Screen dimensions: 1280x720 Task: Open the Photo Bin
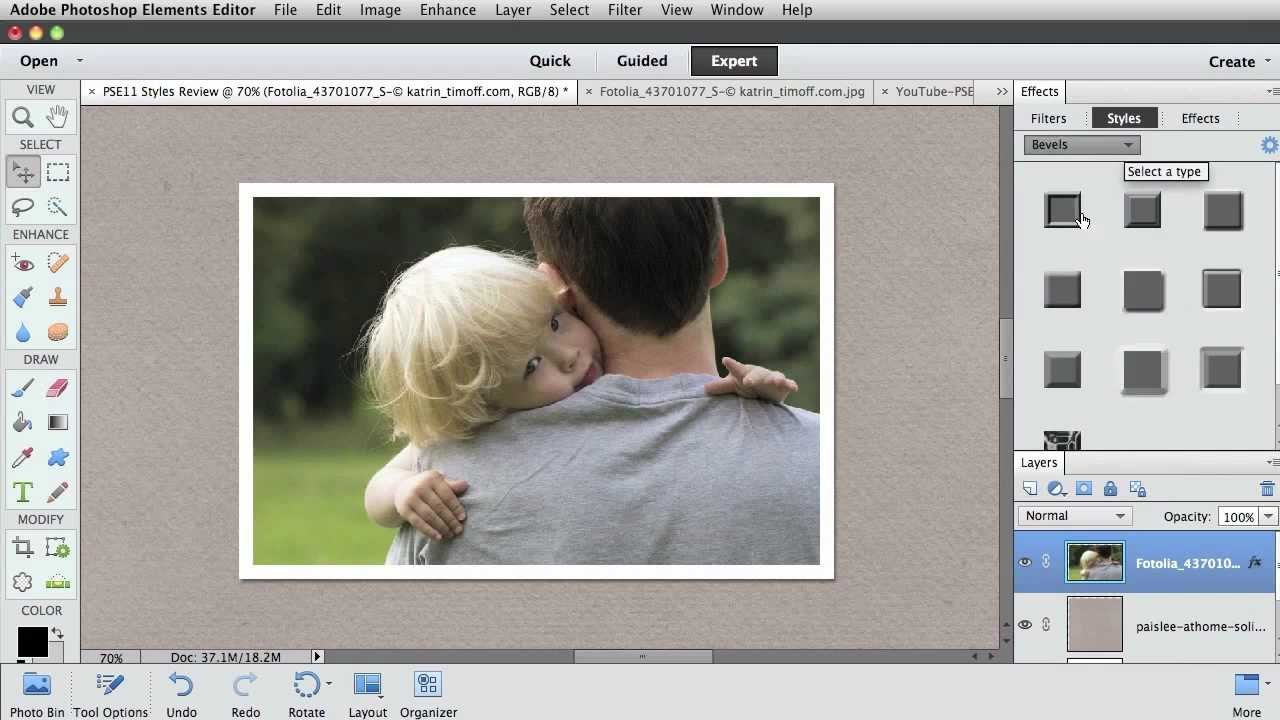click(x=37, y=695)
